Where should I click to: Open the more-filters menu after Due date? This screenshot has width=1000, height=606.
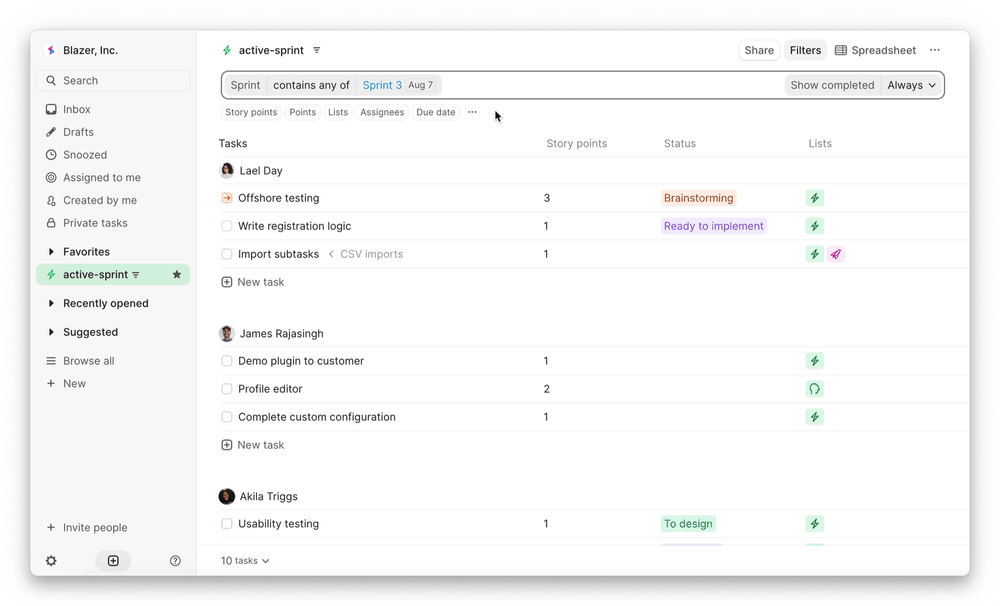point(472,112)
